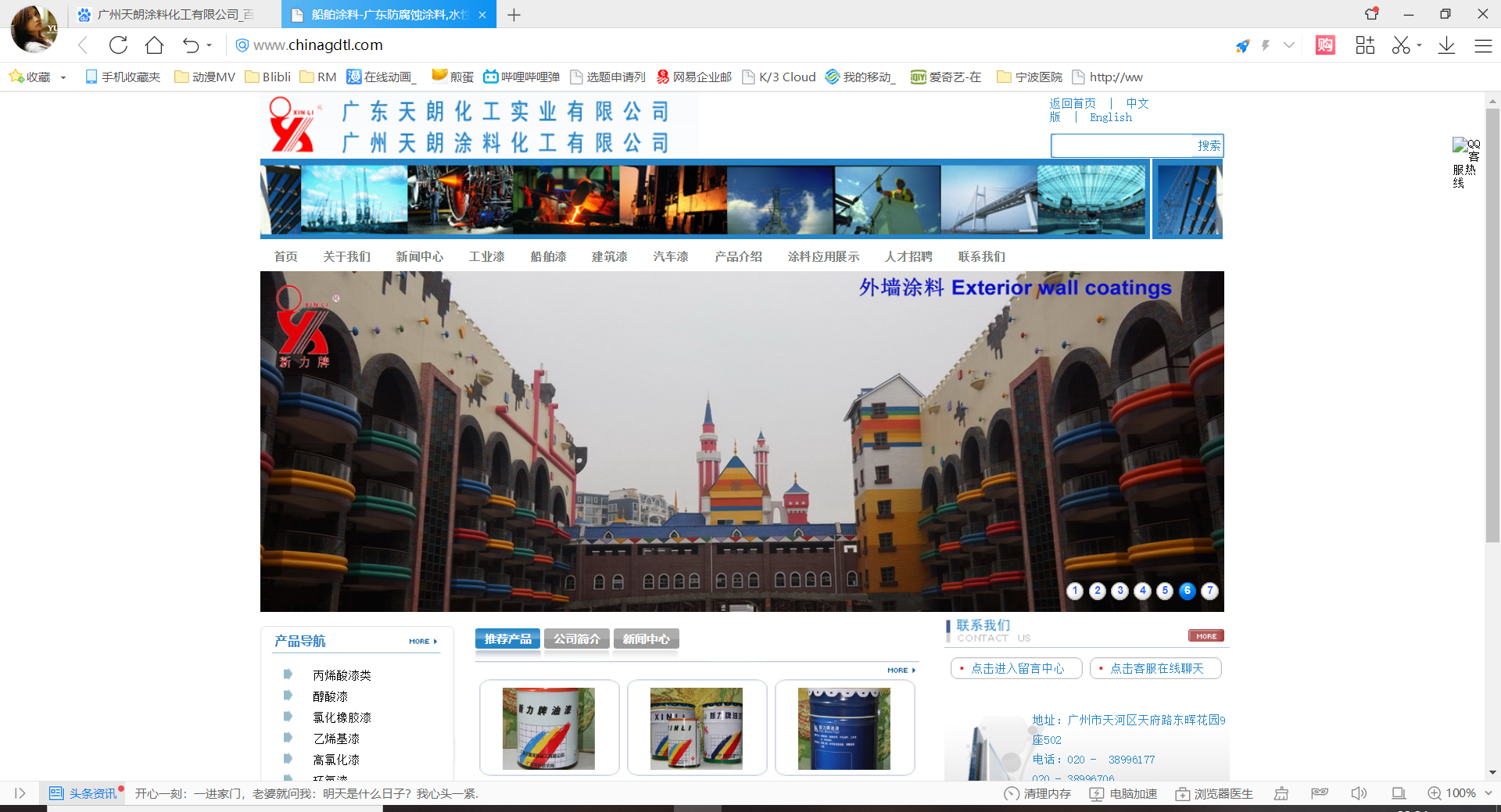
Task: Click the undo restore-tab arrow icon
Action: pos(190,45)
